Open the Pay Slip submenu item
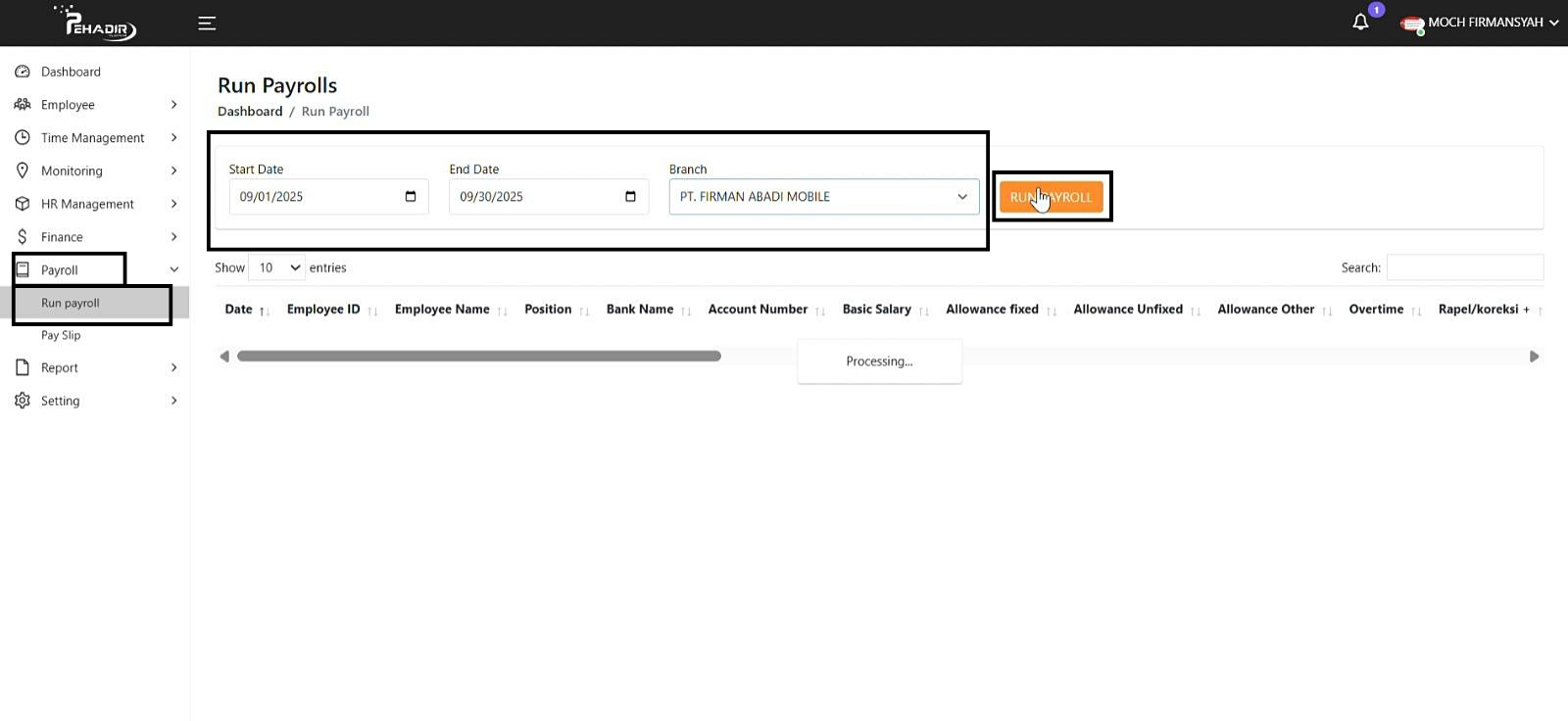The width and height of the screenshot is (1568, 721). [x=61, y=335]
